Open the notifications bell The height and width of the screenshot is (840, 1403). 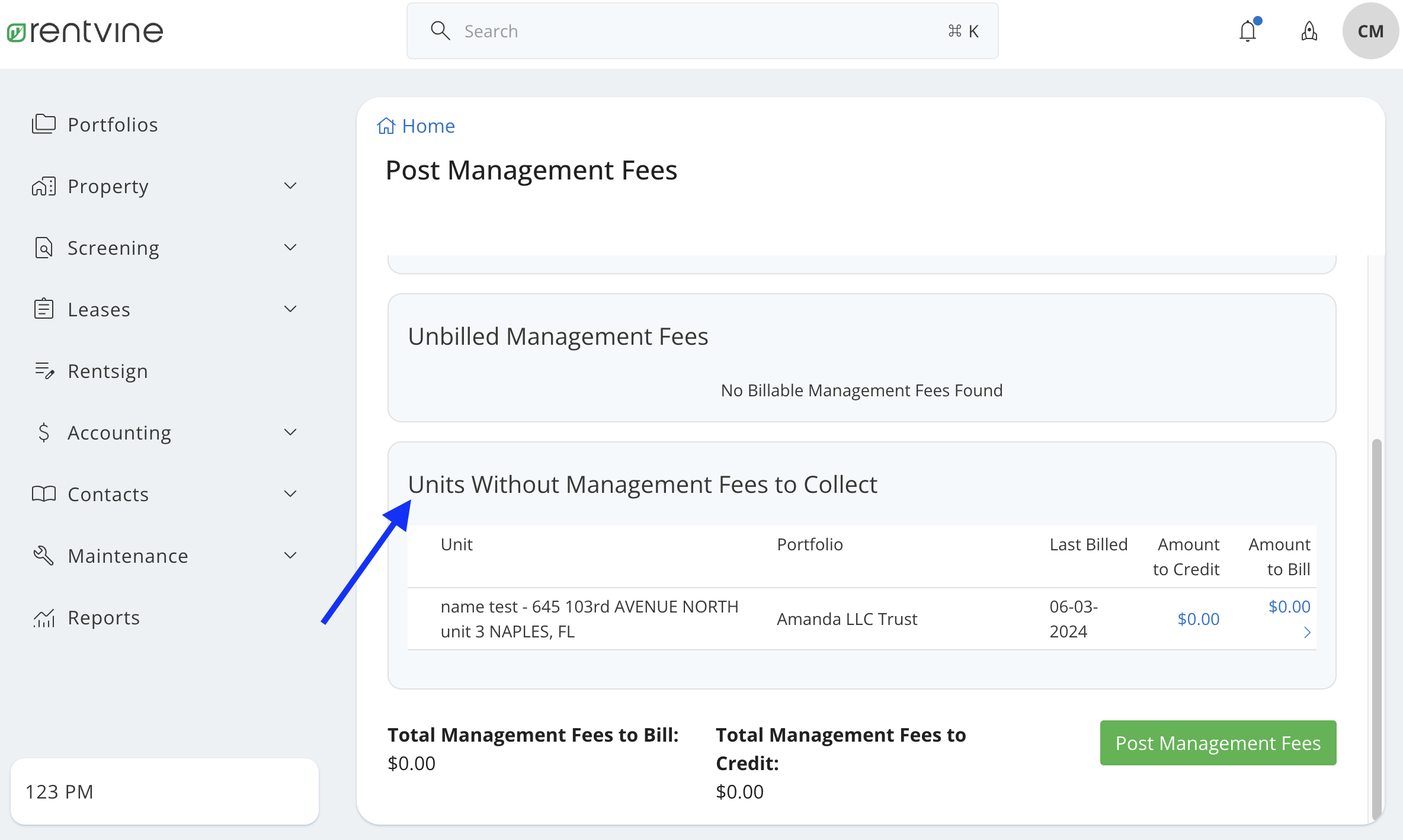coord(1248,31)
